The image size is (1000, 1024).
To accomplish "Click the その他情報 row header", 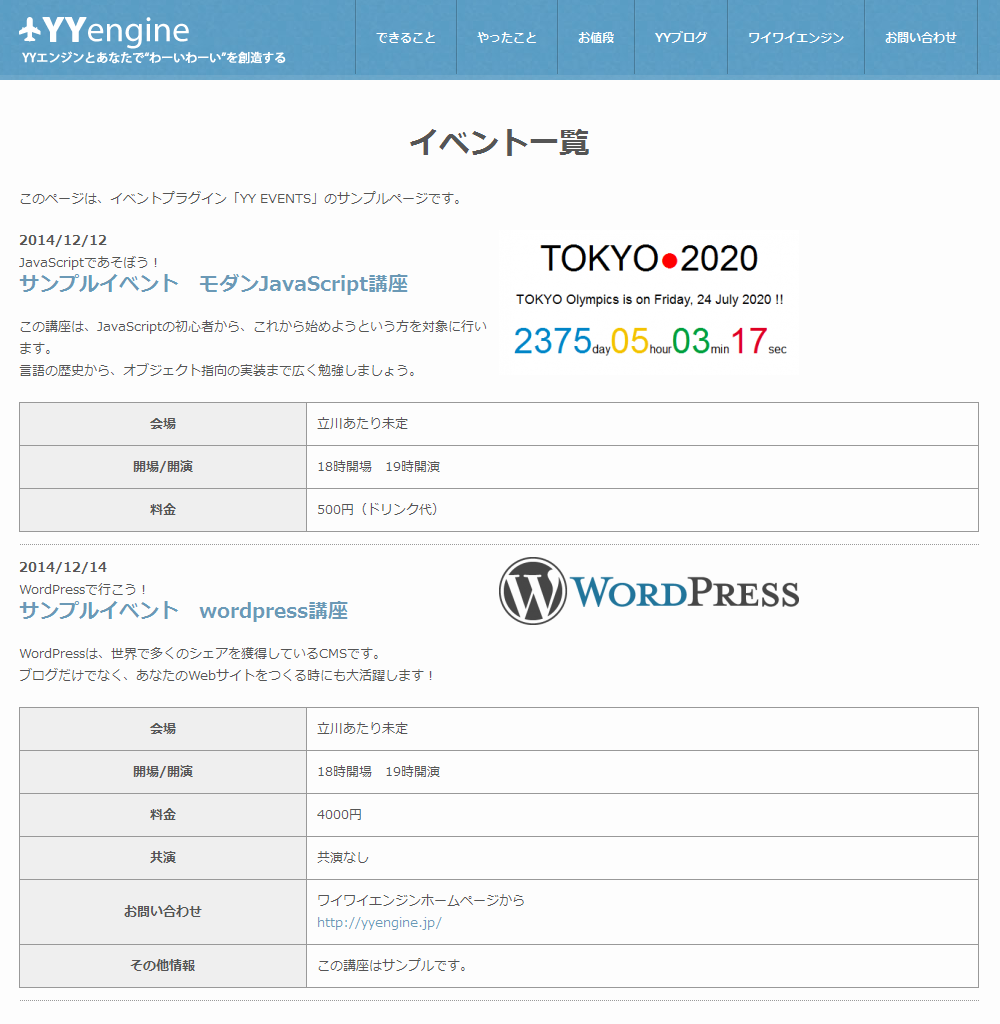I will [x=163, y=965].
